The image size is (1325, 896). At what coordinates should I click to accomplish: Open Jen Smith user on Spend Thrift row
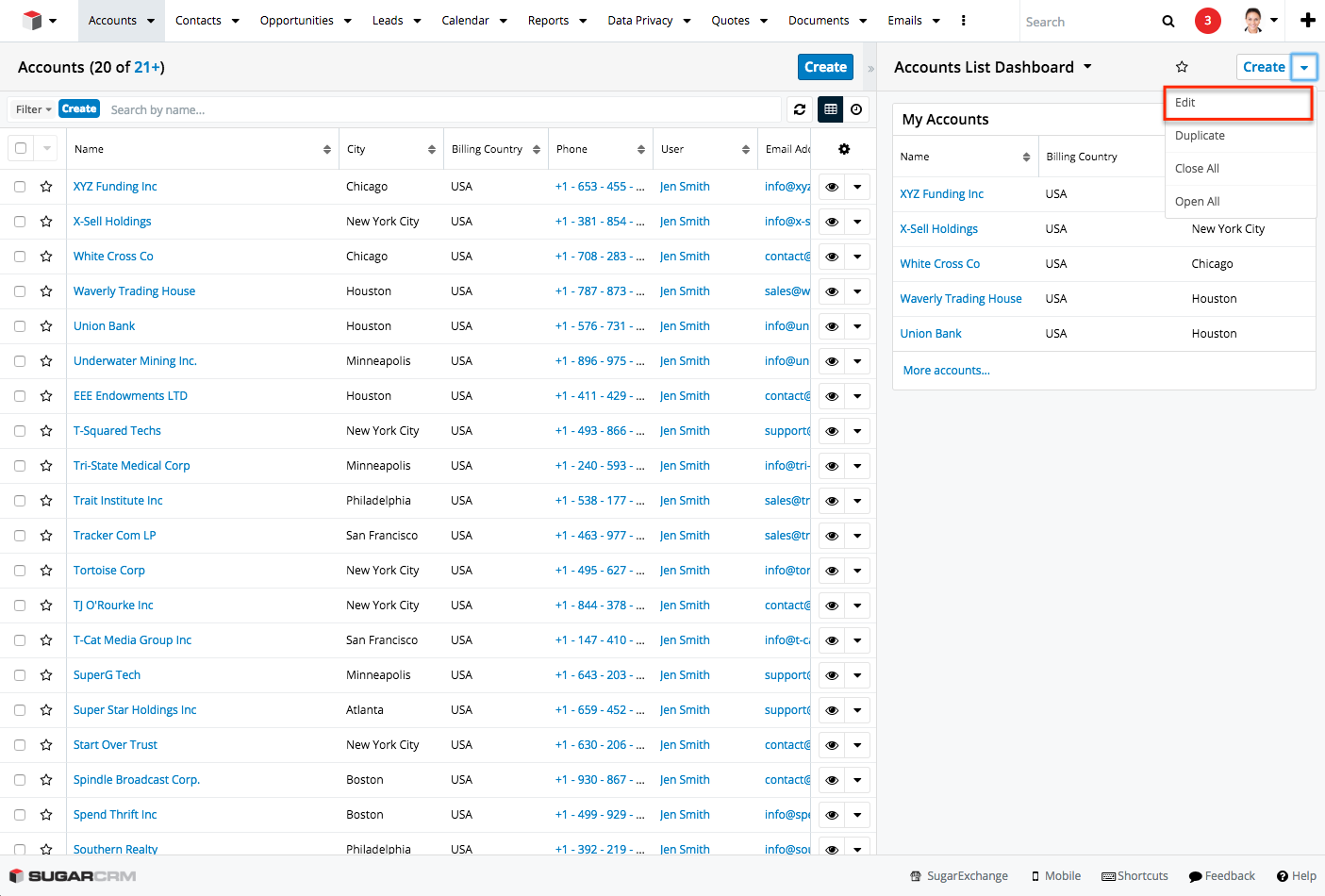click(685, 815)
